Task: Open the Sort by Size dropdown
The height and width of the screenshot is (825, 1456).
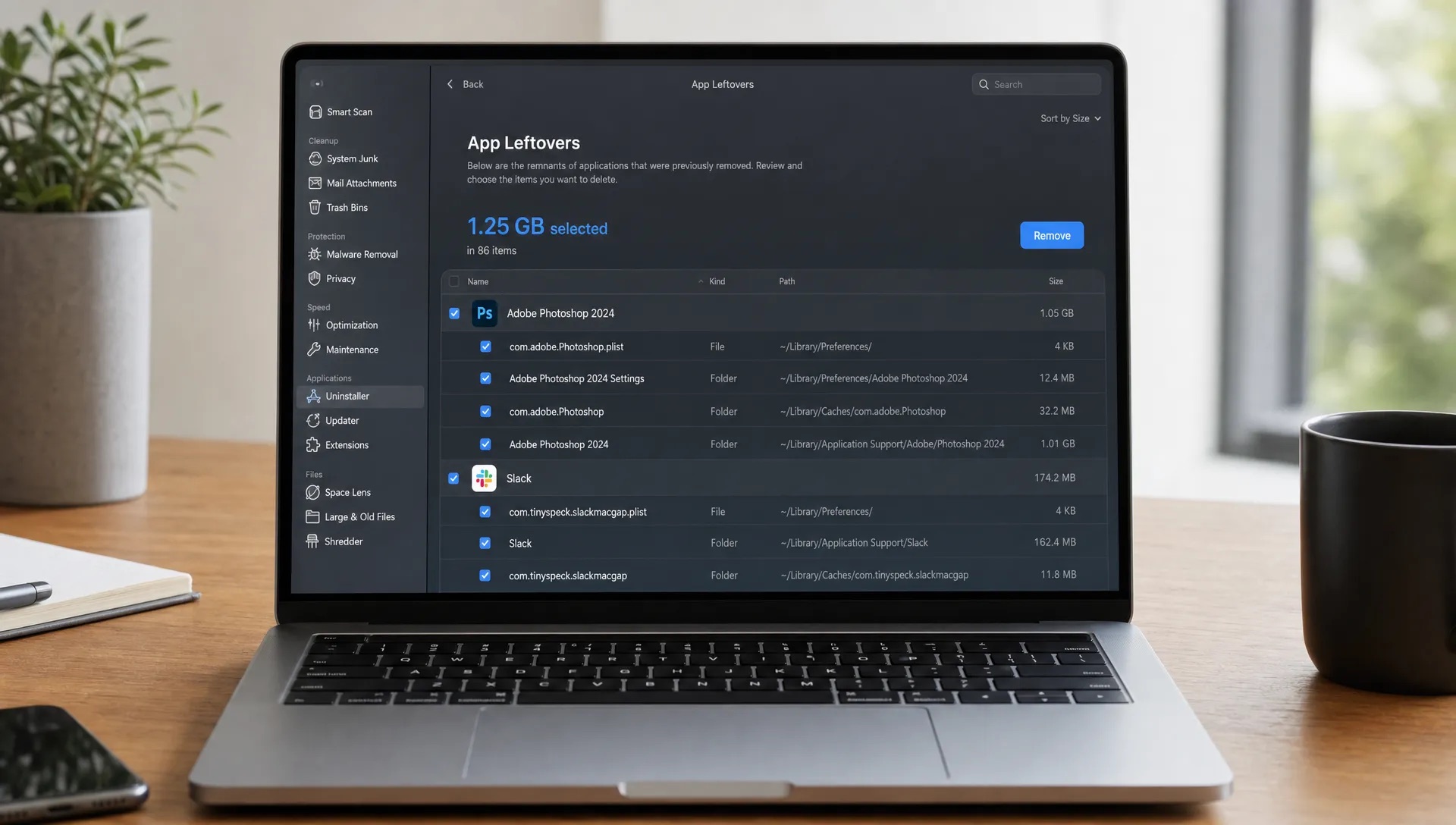Action: 1071,118
